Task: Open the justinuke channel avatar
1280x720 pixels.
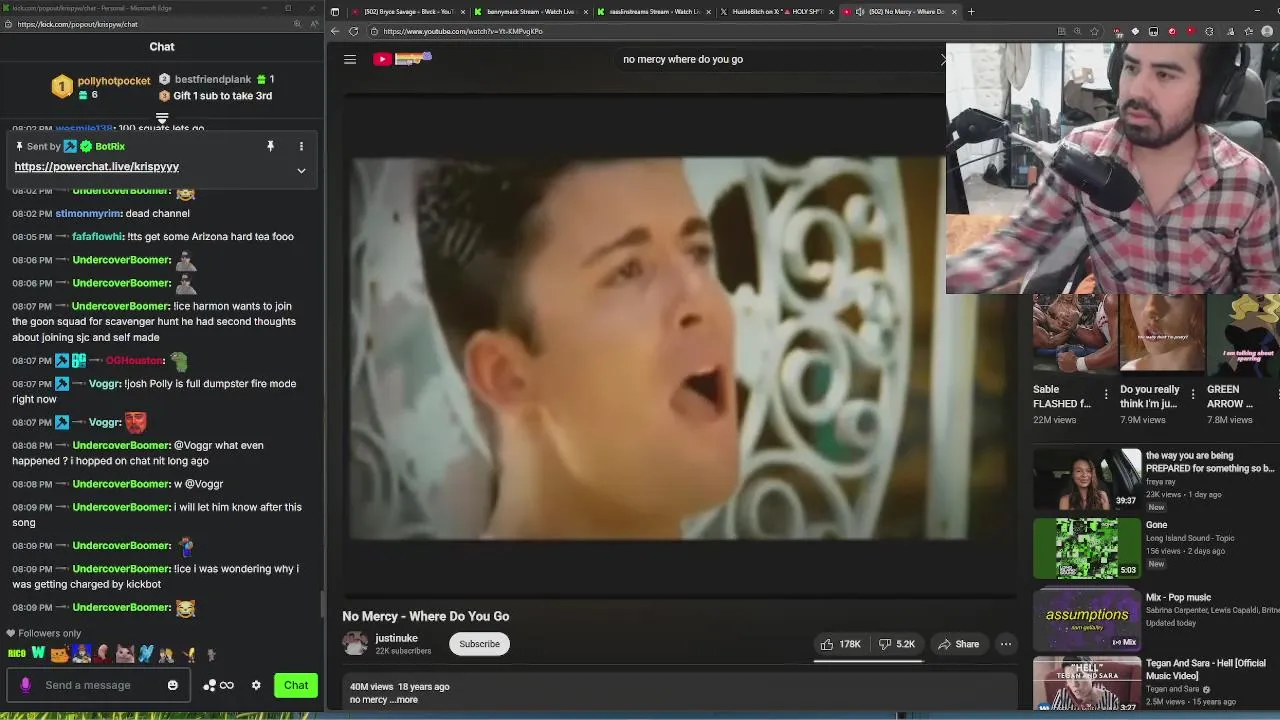Action: point(355,644)
